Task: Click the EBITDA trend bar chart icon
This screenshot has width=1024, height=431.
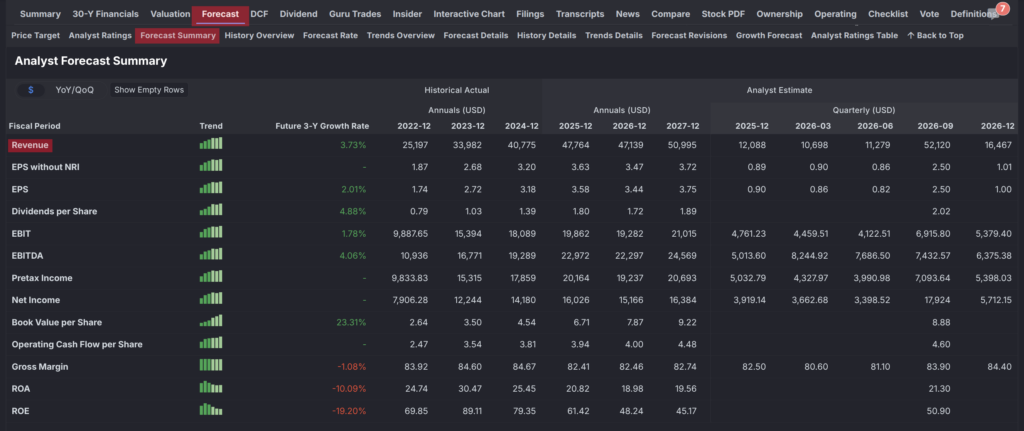Action: point(211,255)
